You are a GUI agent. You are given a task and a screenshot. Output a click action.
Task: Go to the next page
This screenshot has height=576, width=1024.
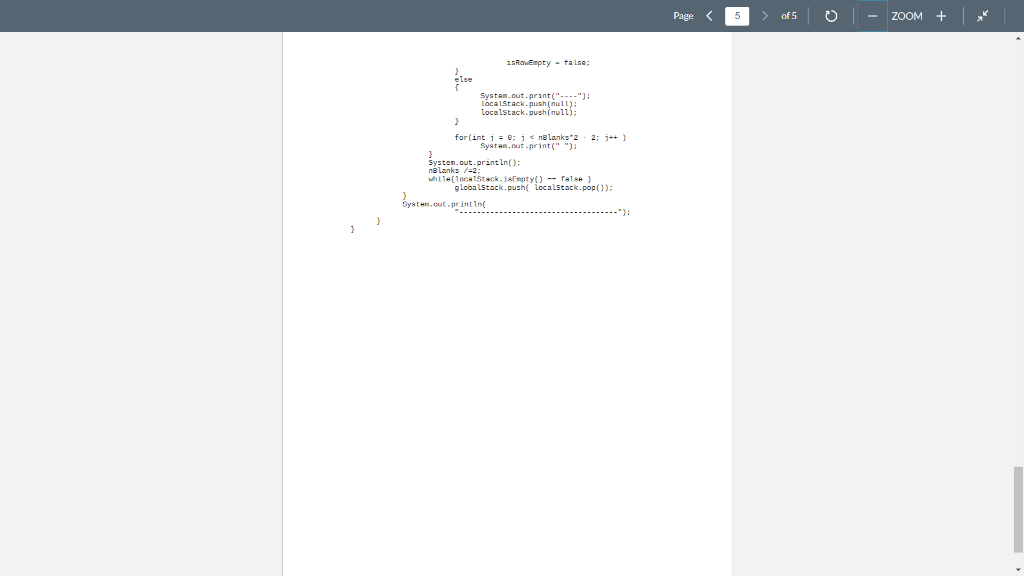tap(765, 16)
